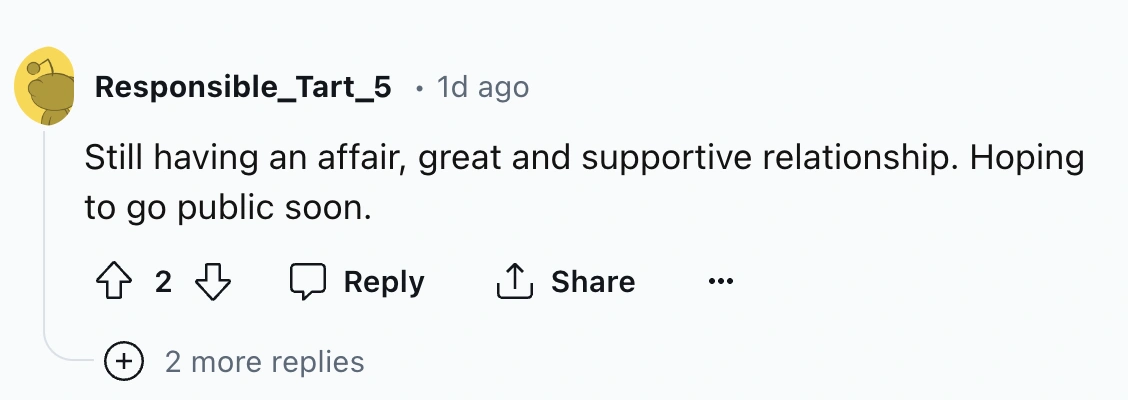This screenshot has height=400, width=1128.
Task: Click the dot separator before the timestamp
Action: (x=418, y=90)
